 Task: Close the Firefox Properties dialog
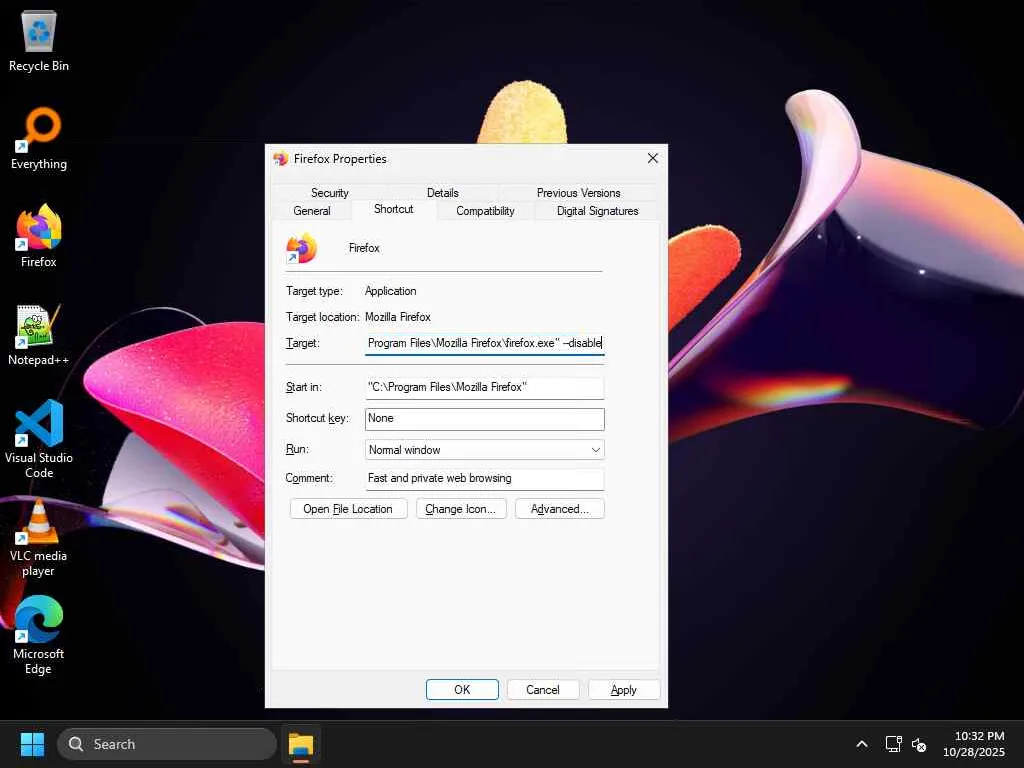[652, 159]
